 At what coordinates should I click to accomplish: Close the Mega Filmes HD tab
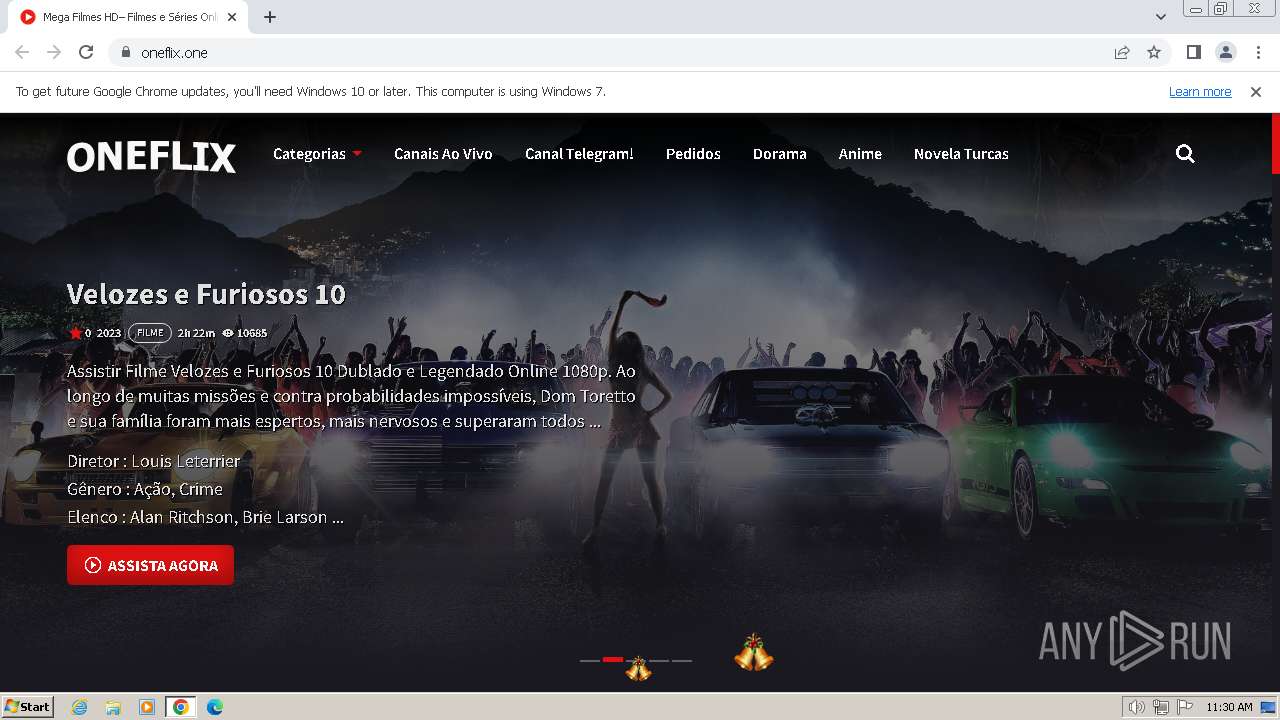(232, 17)
